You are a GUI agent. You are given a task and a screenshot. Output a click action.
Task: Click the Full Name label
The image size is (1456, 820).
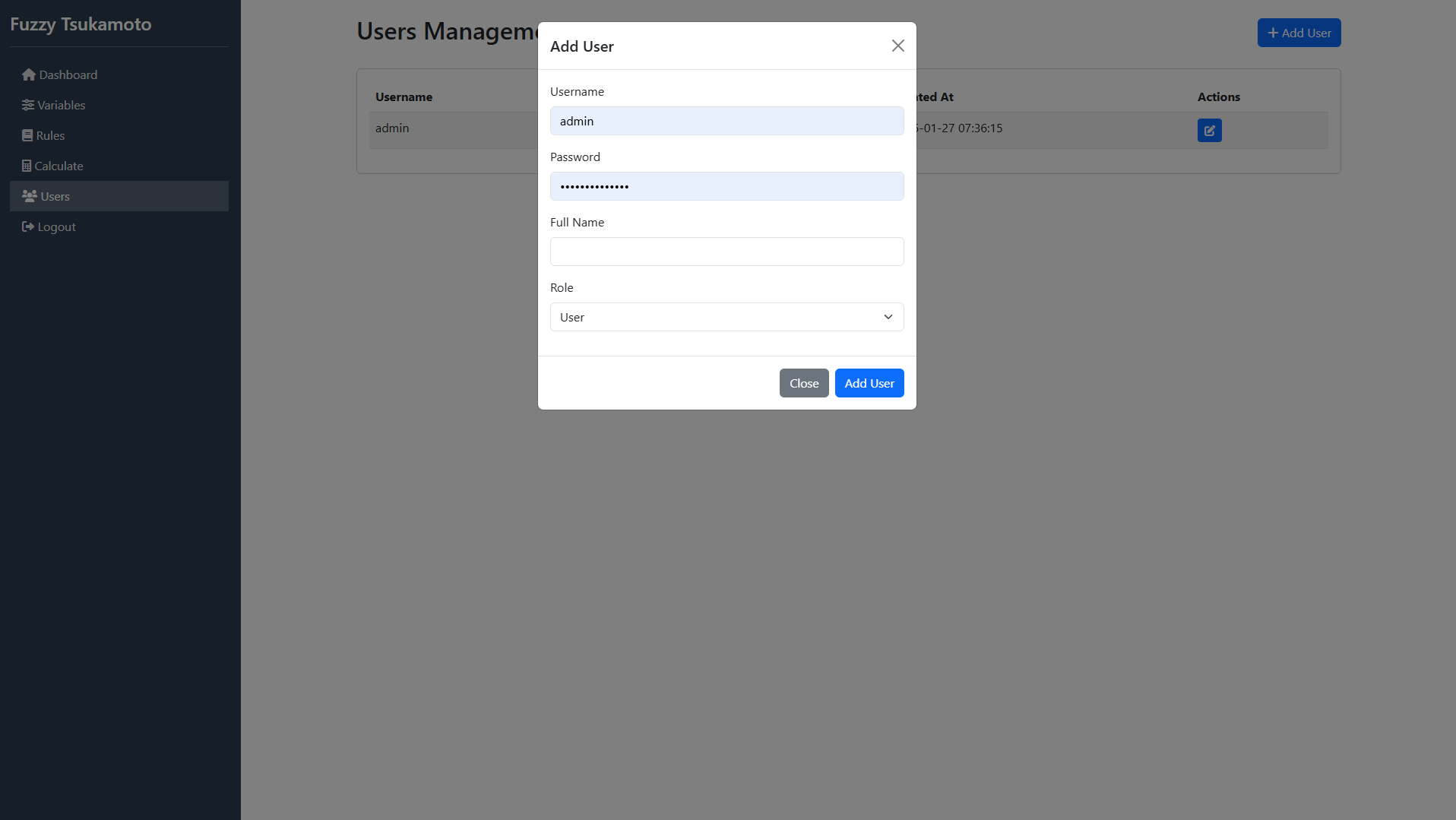(x=577, y=222)
